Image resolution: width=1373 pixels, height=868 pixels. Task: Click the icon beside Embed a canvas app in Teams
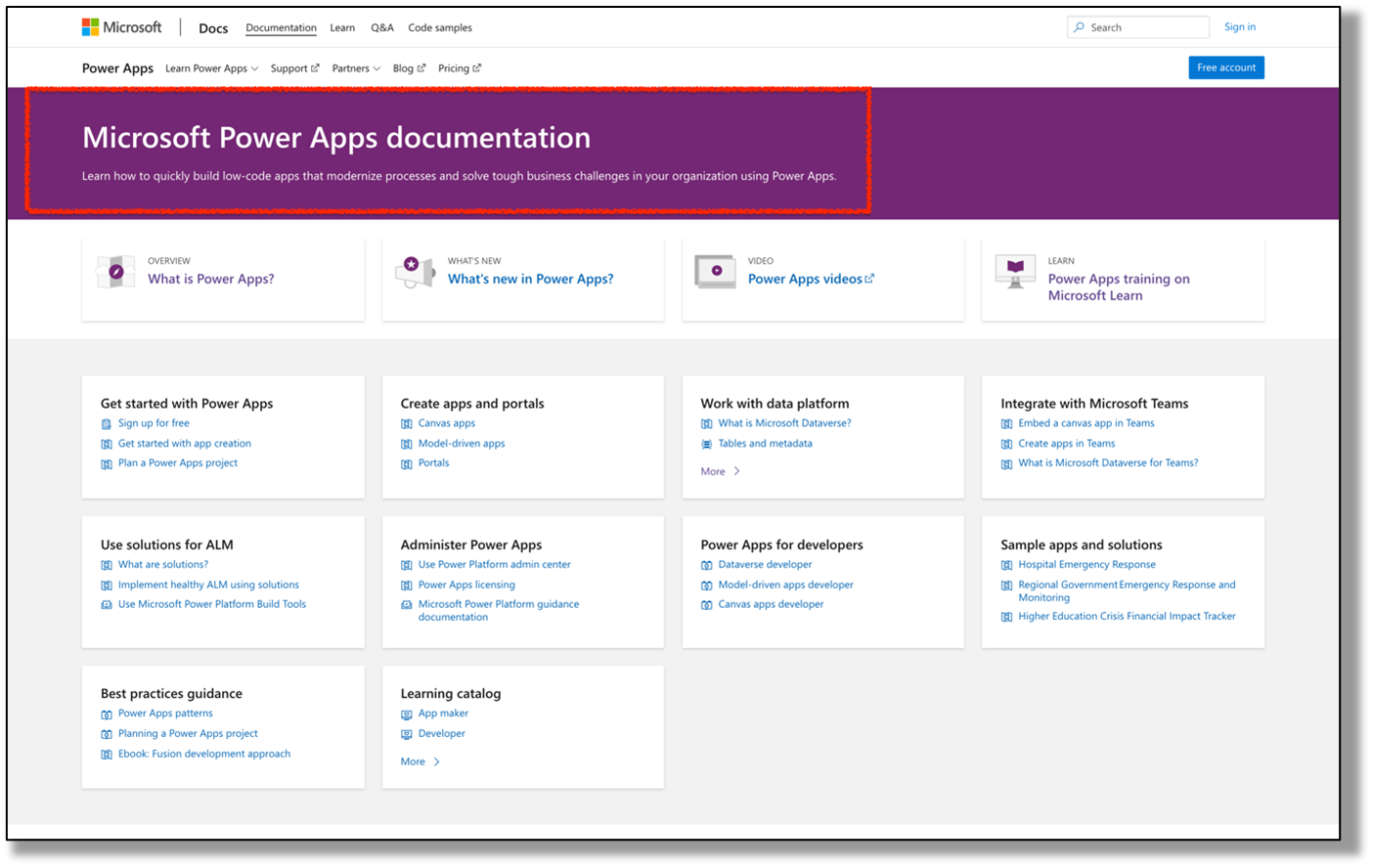(x=1007, y=424)
